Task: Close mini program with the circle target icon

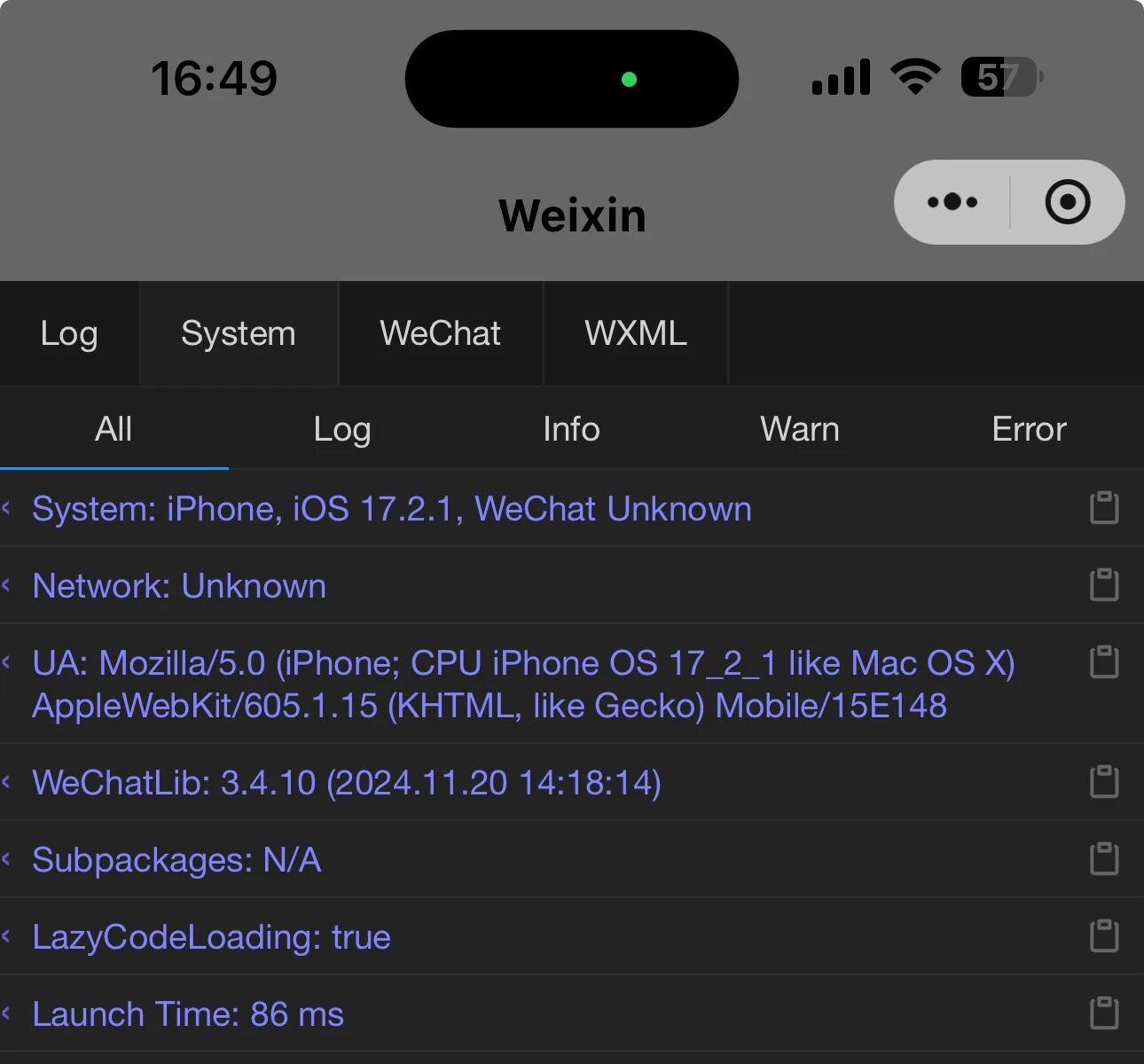Action: point(1068,202)
